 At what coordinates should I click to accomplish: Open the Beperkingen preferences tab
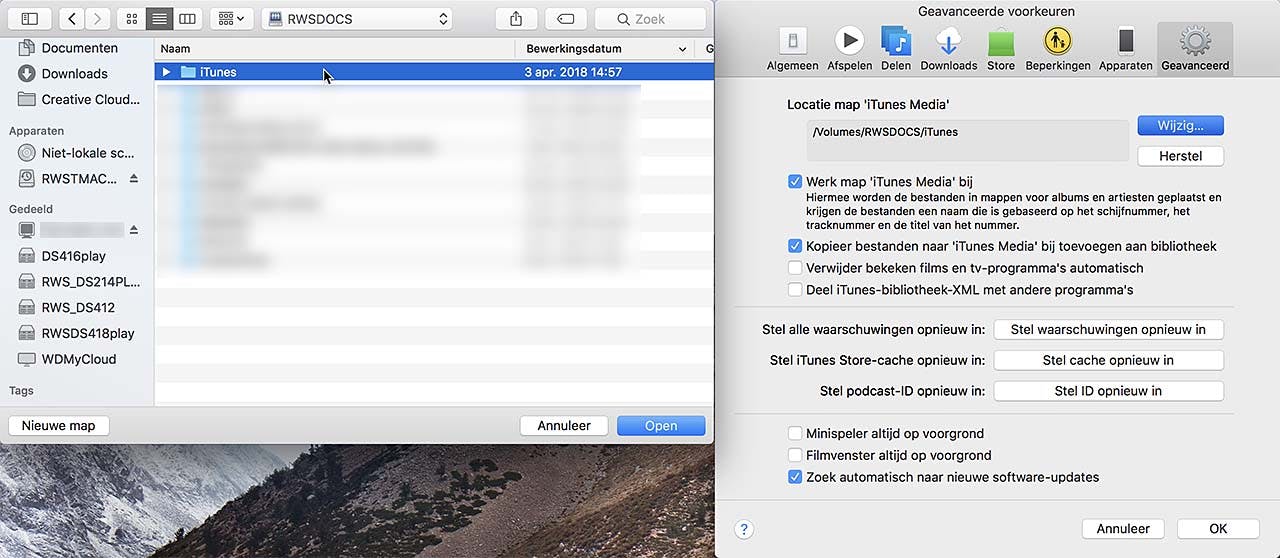click(1058, 48)
